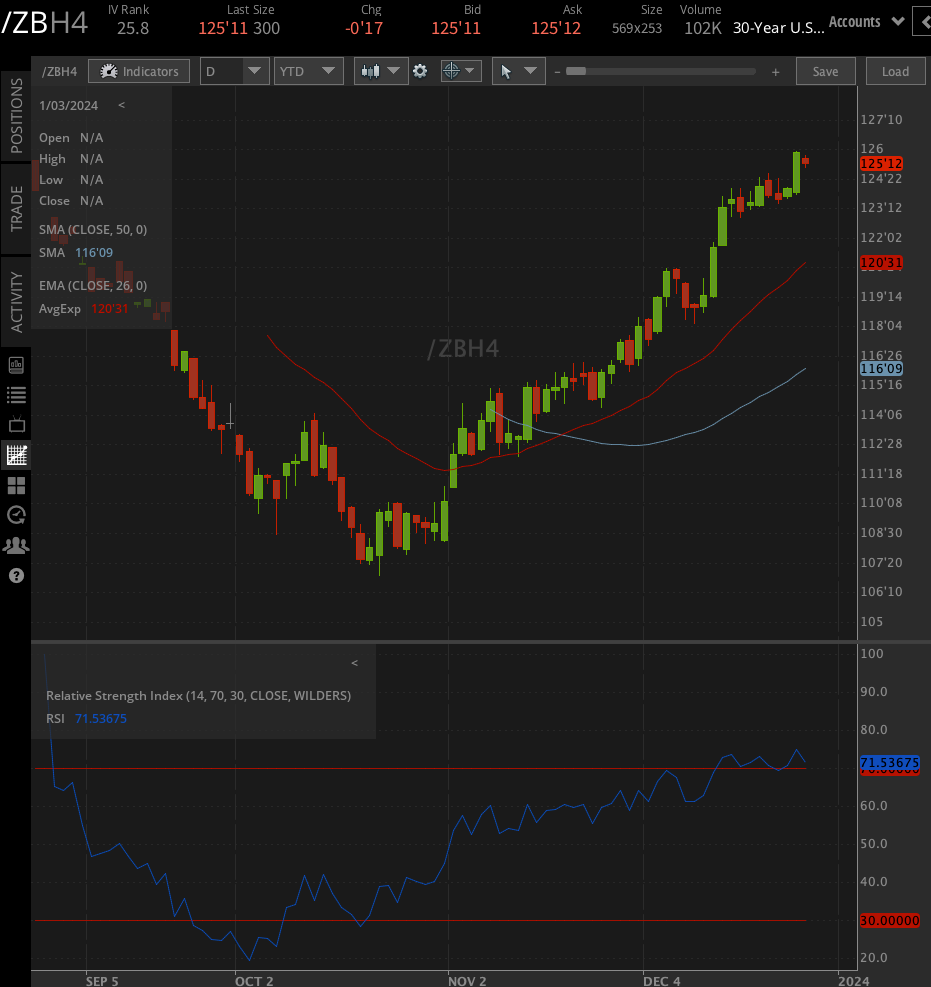Open the D aggregation period dropdown
This screenshot has width=931, height=987.
234,71
